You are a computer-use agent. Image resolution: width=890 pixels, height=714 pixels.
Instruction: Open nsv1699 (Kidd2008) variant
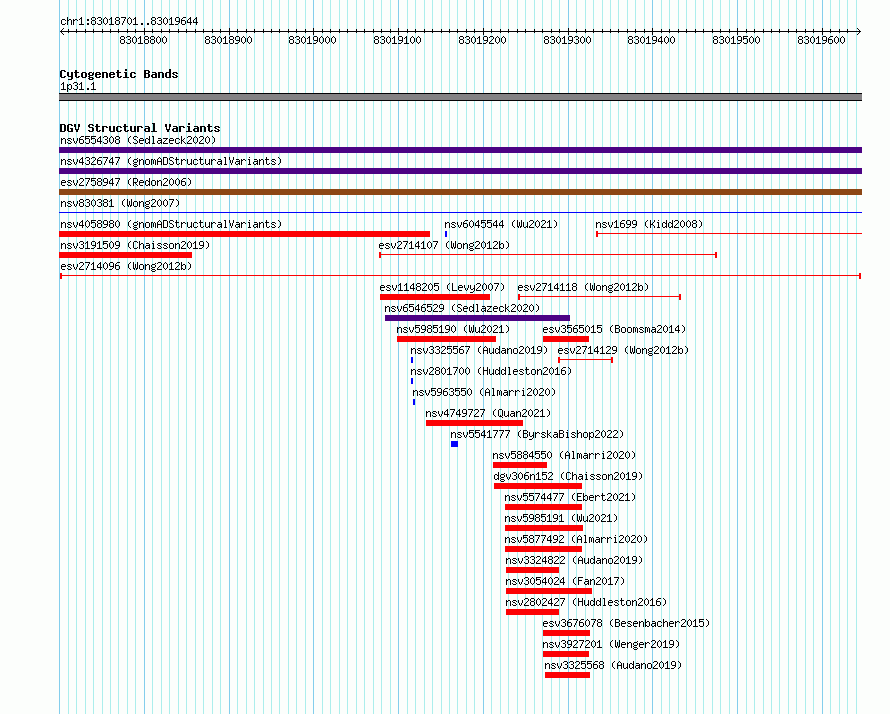tap(649, 224)
